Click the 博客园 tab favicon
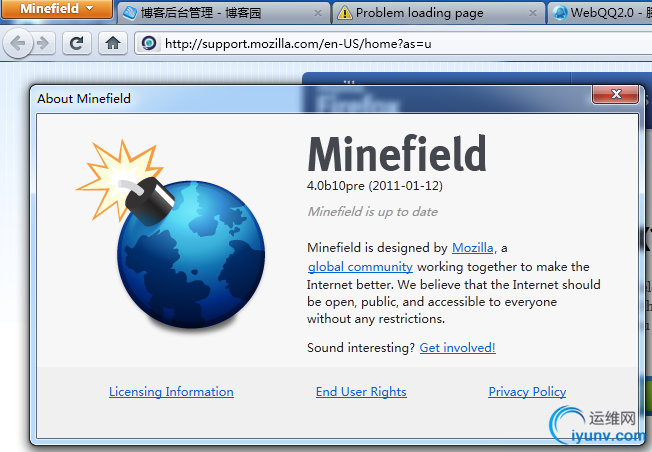The width and height of the screenshot is (652, 452). tap(129, 13)
